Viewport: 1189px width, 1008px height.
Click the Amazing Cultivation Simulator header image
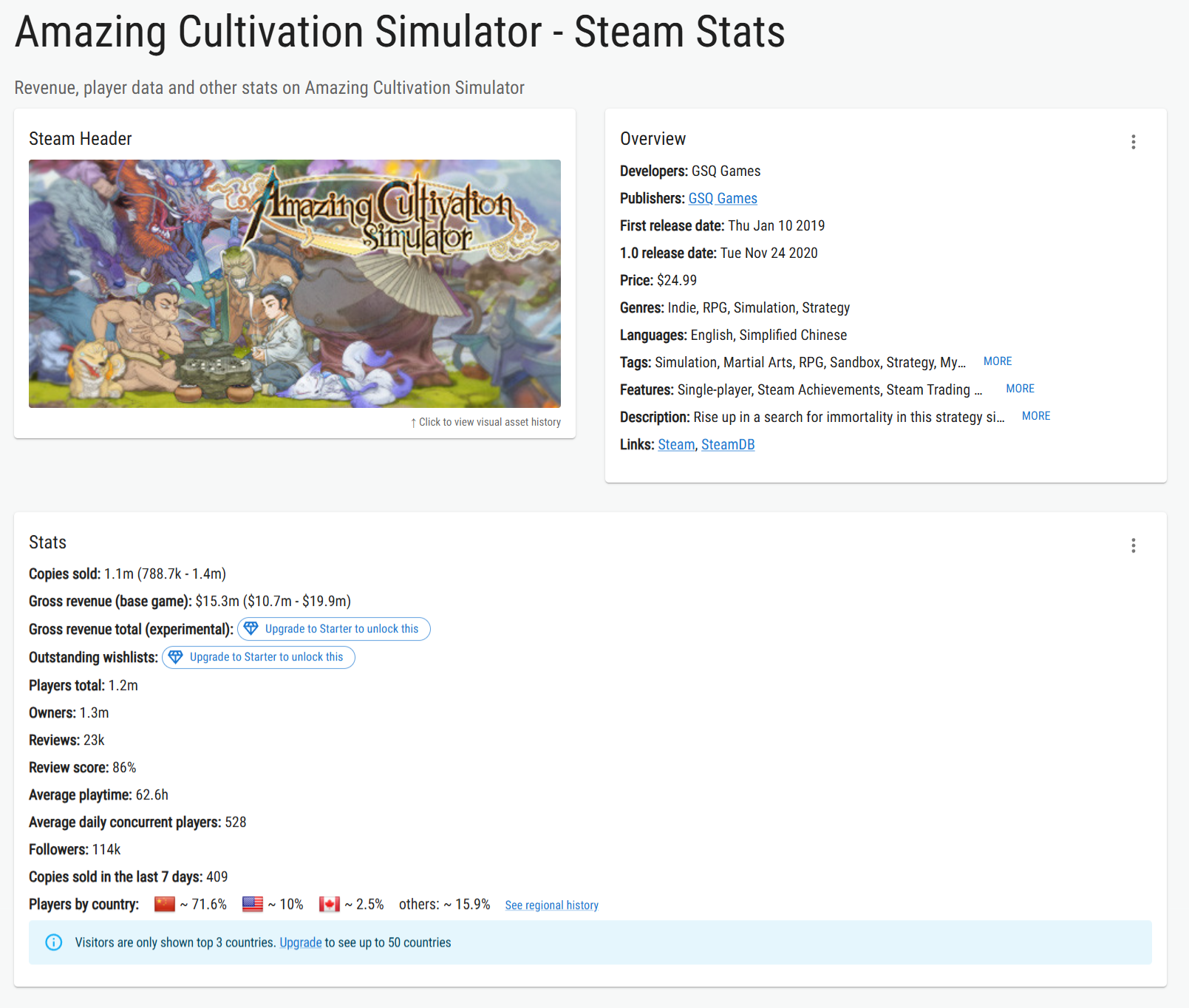tap(295, 284)
